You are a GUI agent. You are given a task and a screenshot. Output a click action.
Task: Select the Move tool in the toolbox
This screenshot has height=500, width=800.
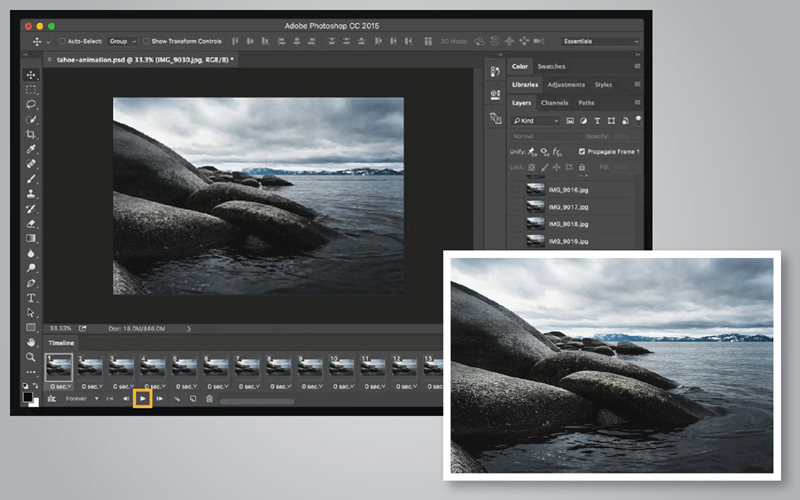pos(31,75)
